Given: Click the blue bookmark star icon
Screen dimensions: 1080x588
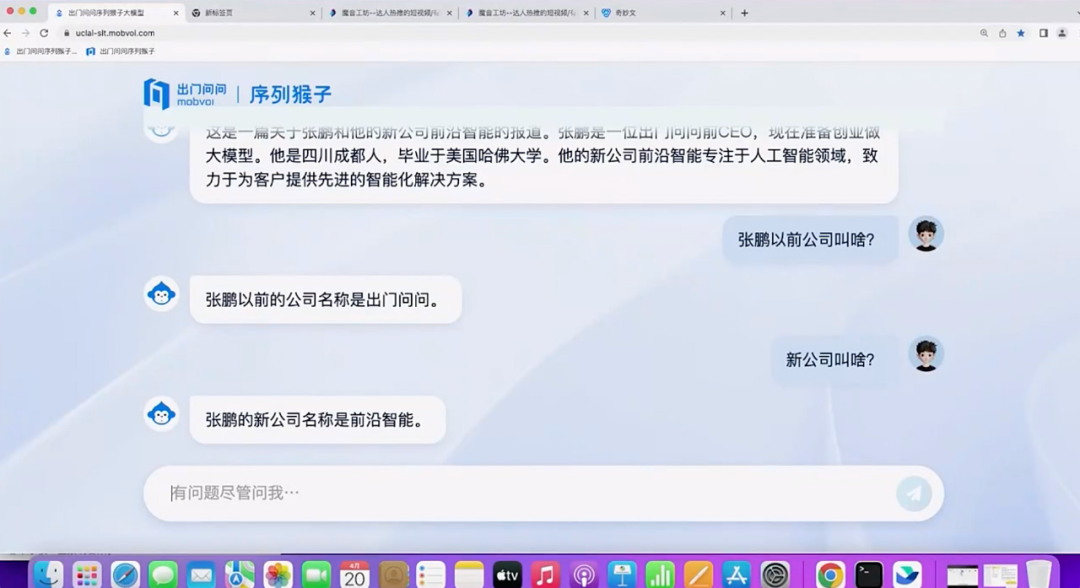Looking at the screenshot, I should [1021, 33].
